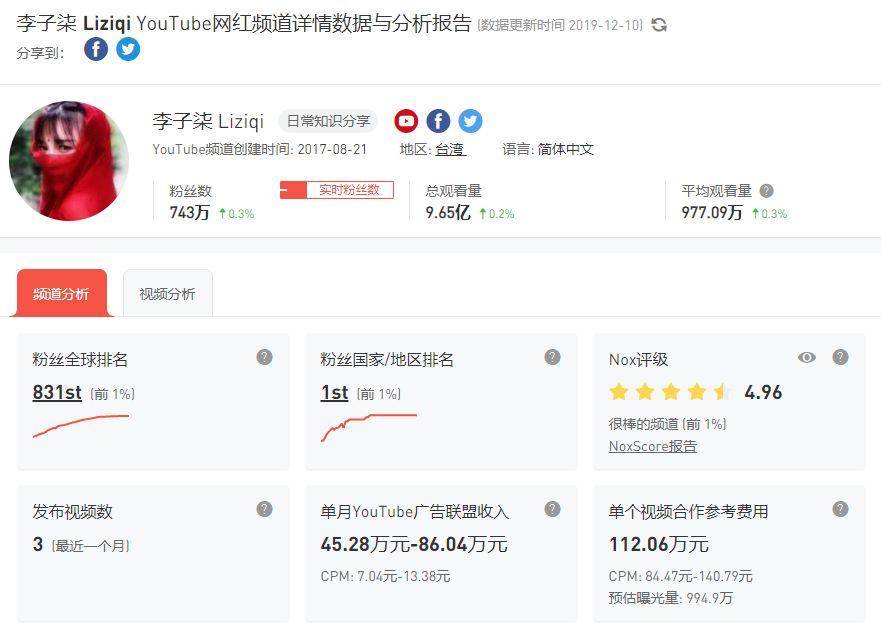Toggle Nox评级 visibility eye icon
Screen dimensions: 881x630
click(807, 357)
